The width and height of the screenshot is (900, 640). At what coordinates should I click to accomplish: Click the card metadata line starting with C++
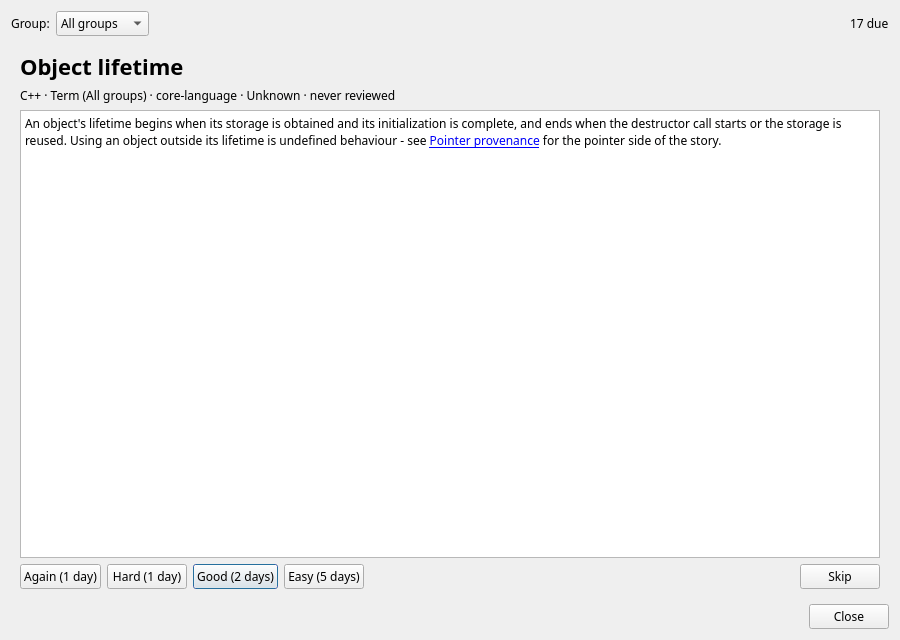(x=207, y=95)
